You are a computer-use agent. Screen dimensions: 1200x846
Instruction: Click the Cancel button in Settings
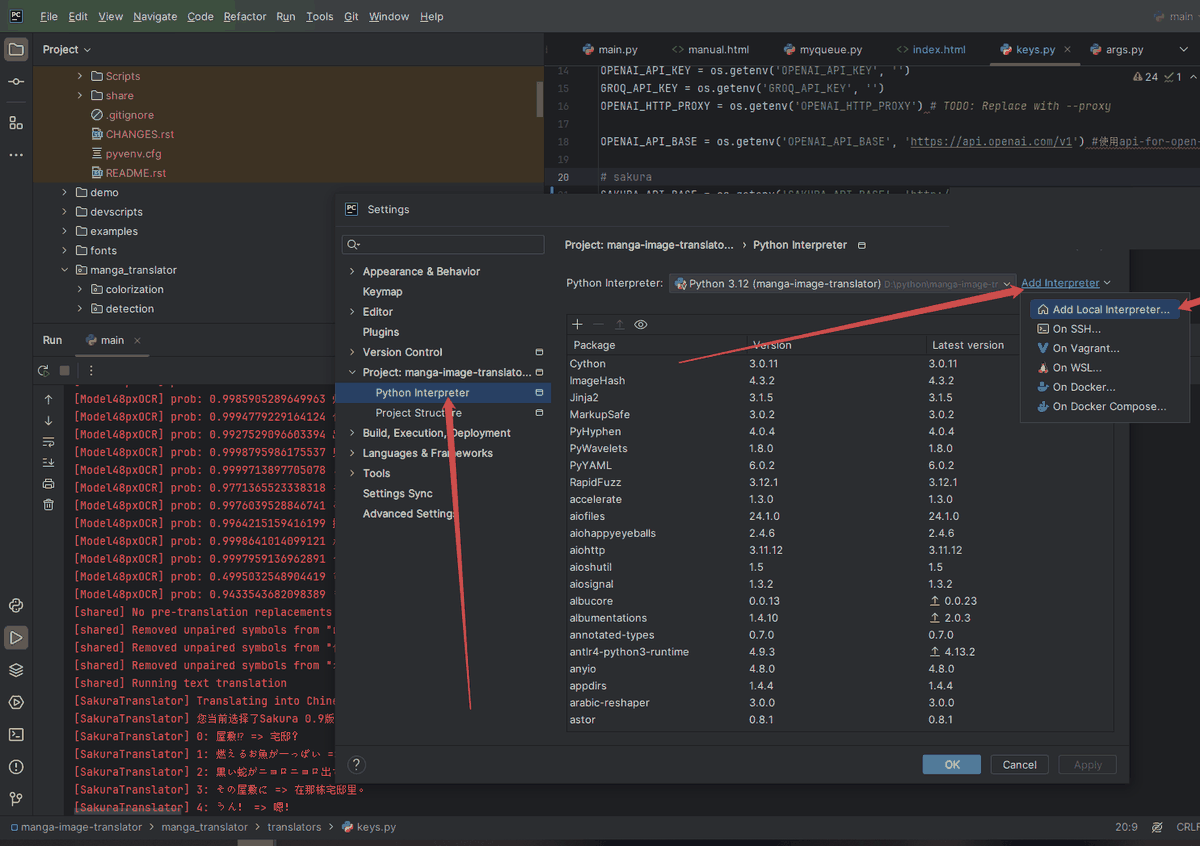[1019, 764]
